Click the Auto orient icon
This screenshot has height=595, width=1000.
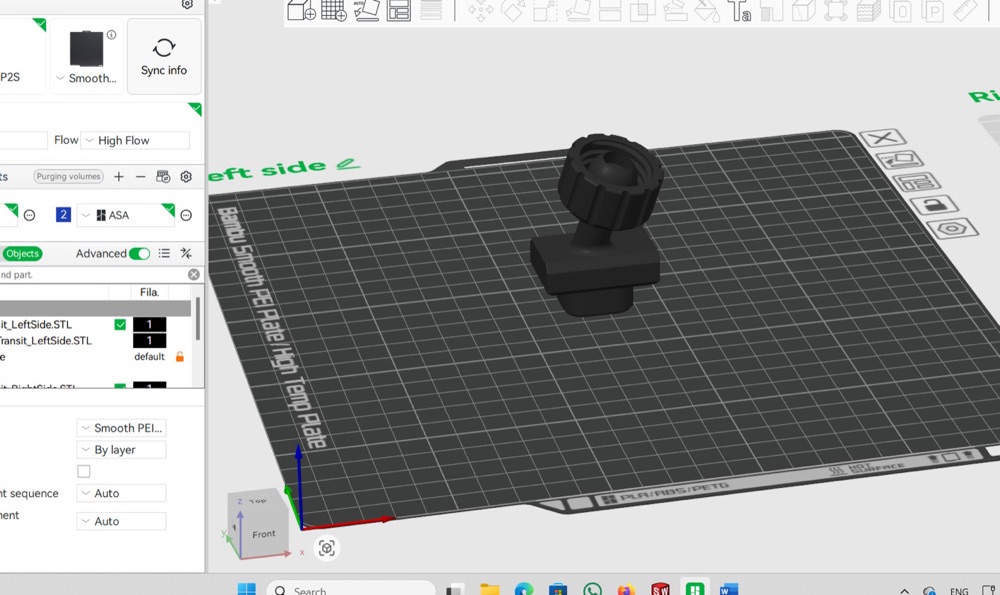[366, 10]
